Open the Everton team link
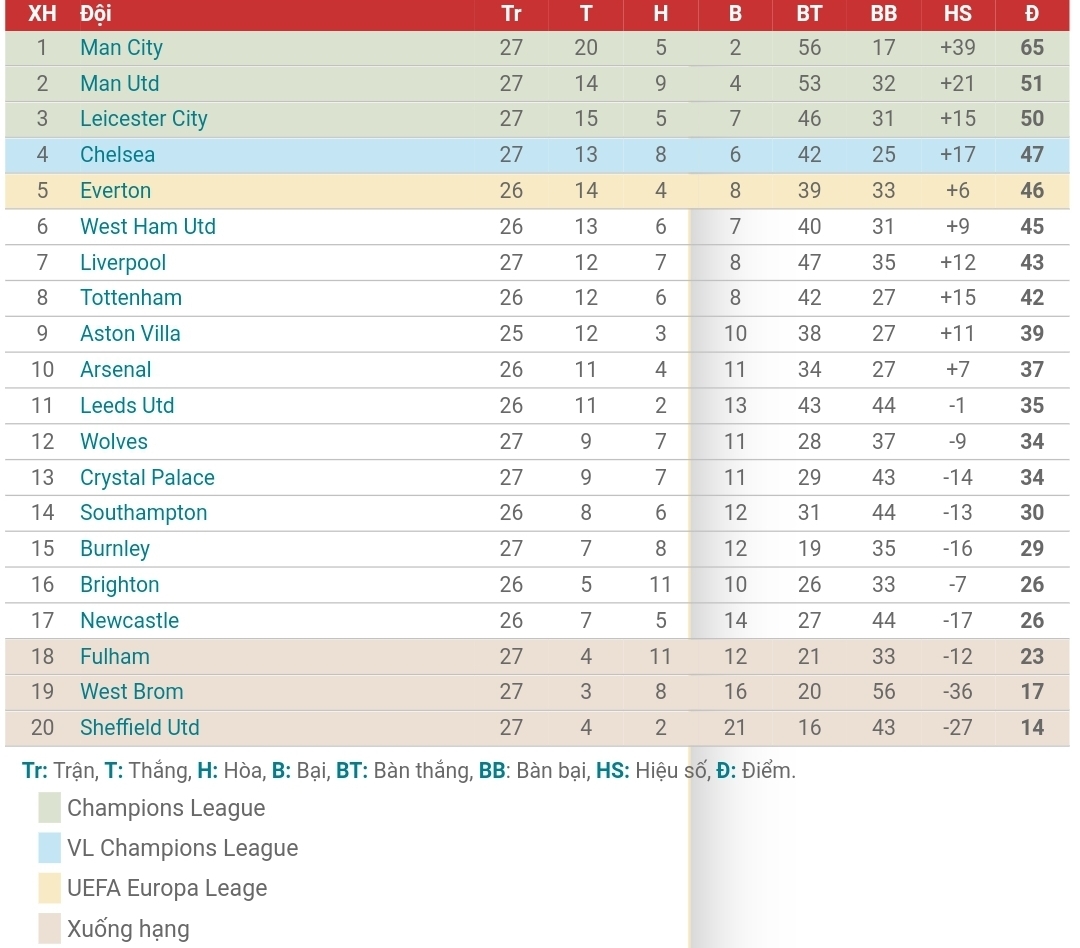 pyautogui.click(x=115, y=191)
